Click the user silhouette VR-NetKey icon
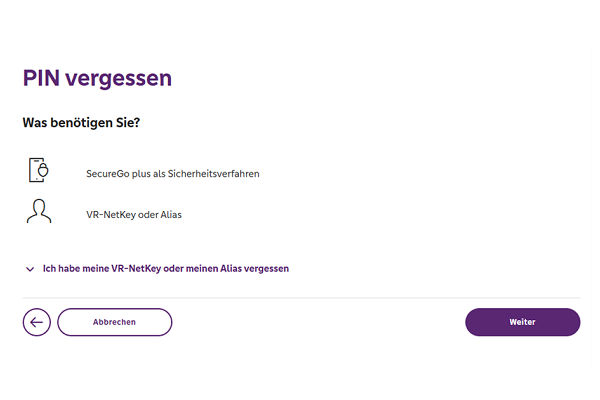Viewport: 600px width, 400px height. [x=38, y=212]
